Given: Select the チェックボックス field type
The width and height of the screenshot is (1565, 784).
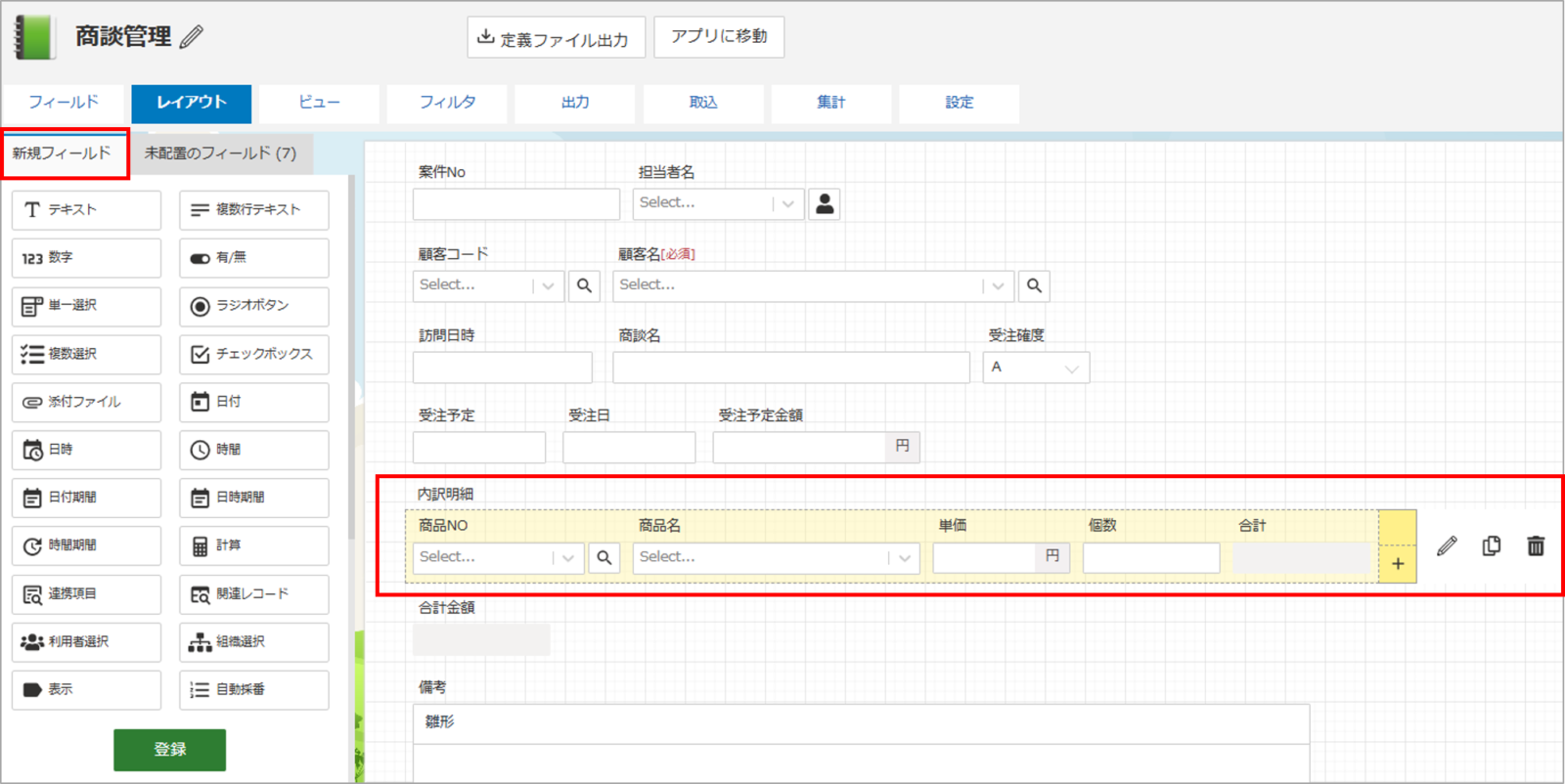Looking at the screenshot, I should (x=253, y=354).
